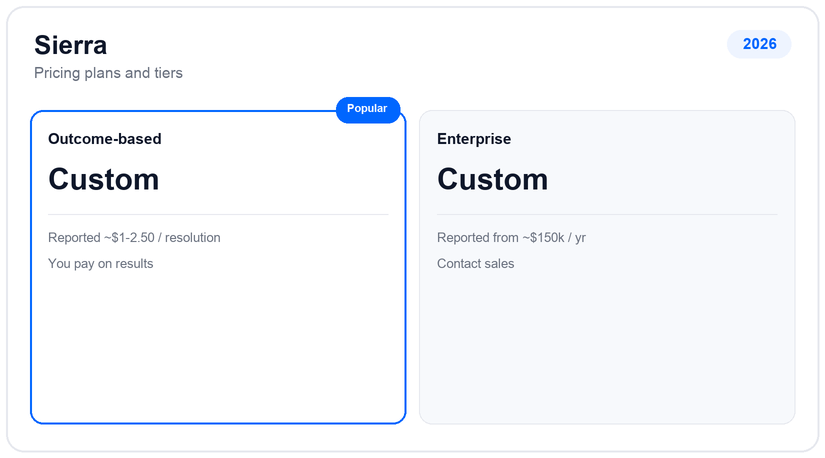This screenshot has width=825, height=458.
Task: Select the Outcome-based plan title
Action: click(x=105, y=139)
